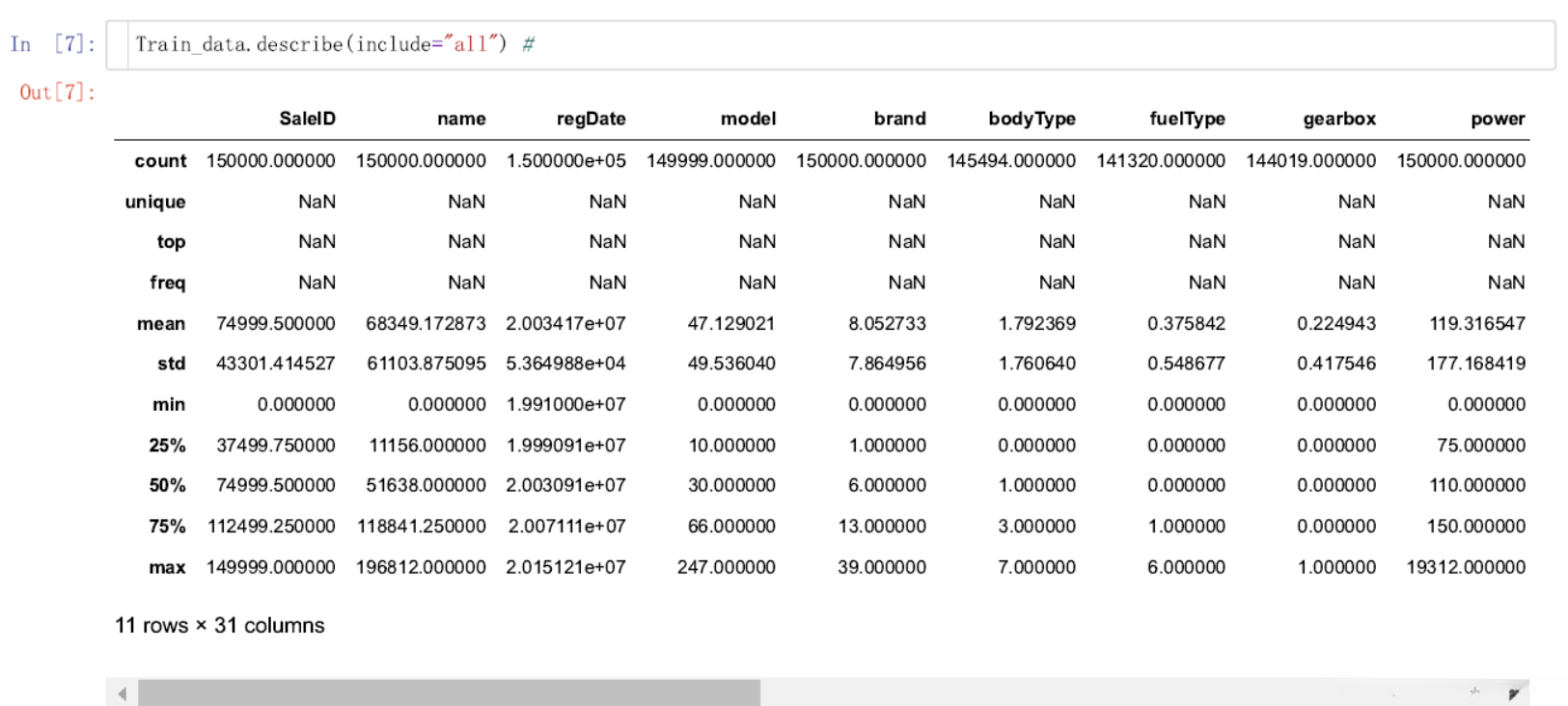
Task: Click the "11 rows × 31 columns" summary text
Action: point(220,625)
